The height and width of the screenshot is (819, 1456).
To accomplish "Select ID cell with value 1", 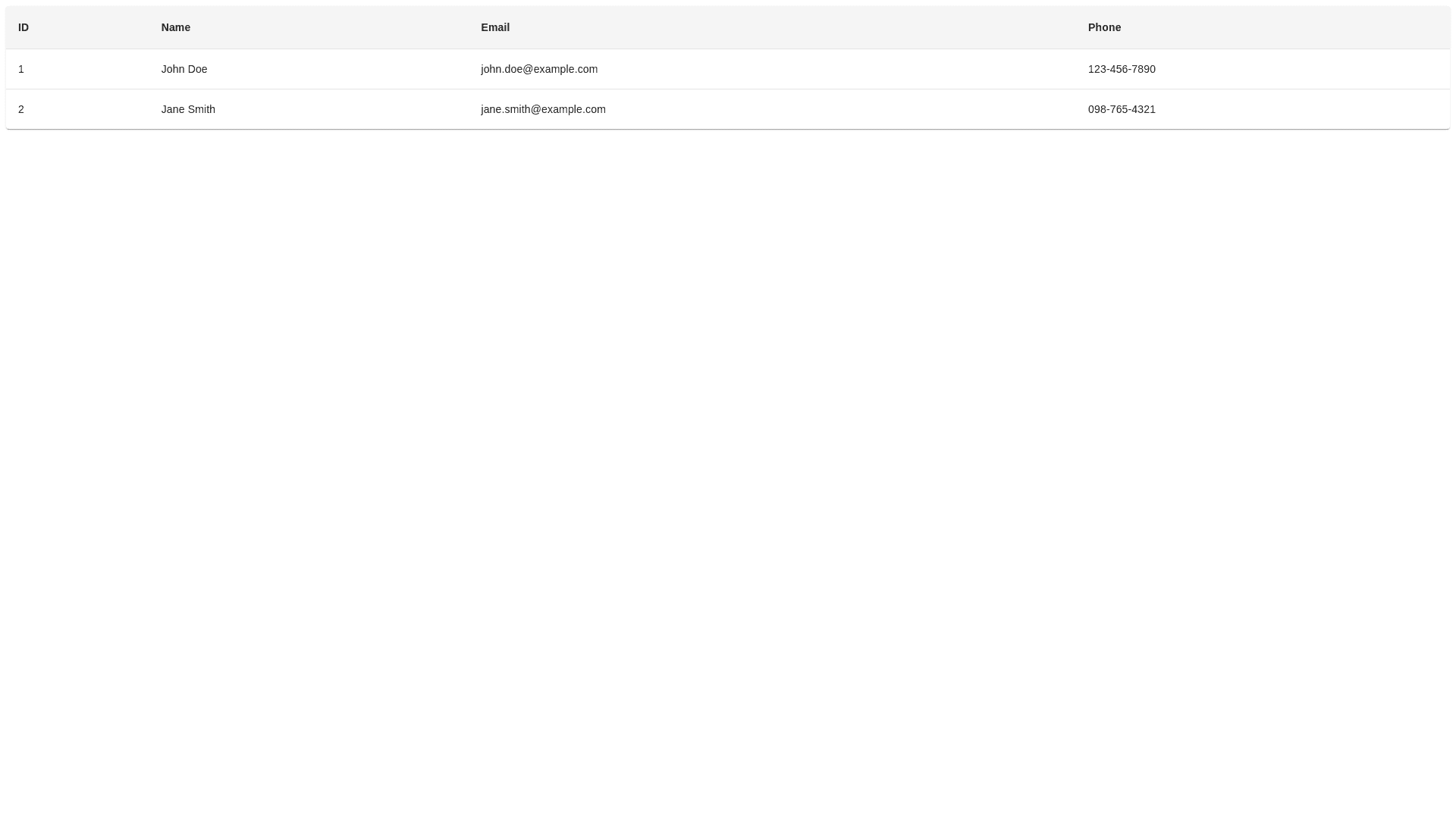I will (x=21, y=69).
